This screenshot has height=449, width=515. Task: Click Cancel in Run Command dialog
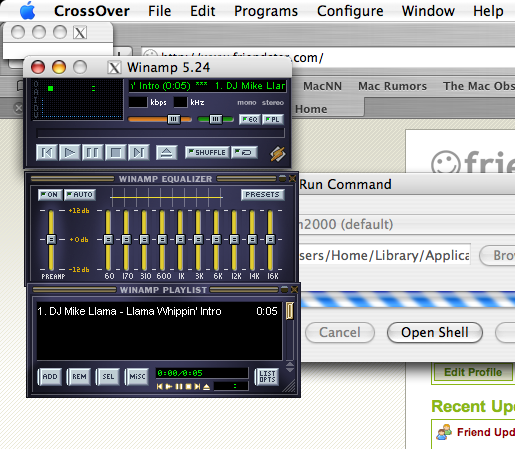click(340, 332)
